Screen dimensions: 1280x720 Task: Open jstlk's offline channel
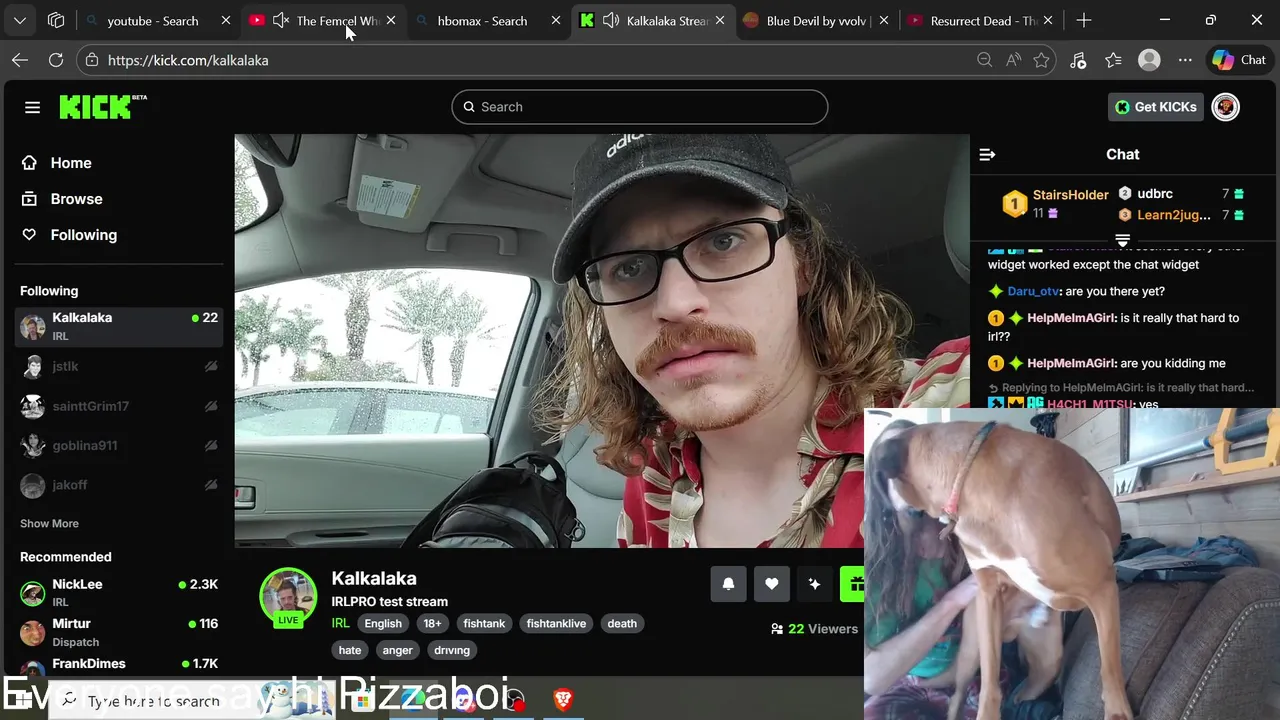pyautogui.click(x=119, y=366)
